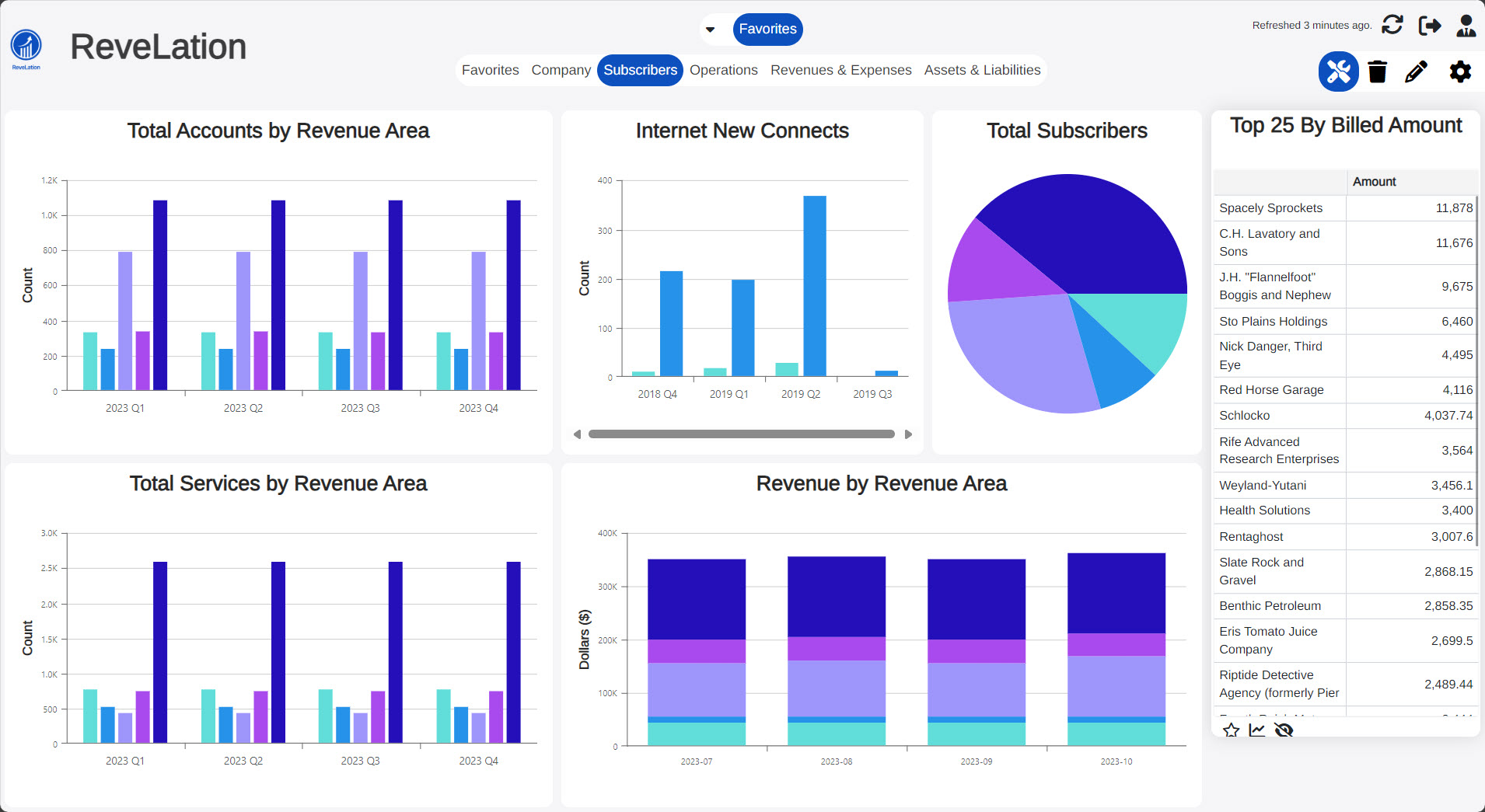Switch to the Operations tab
This screenshot has height=812, width=1485.
pyautogui.click(x=723, y=70)
